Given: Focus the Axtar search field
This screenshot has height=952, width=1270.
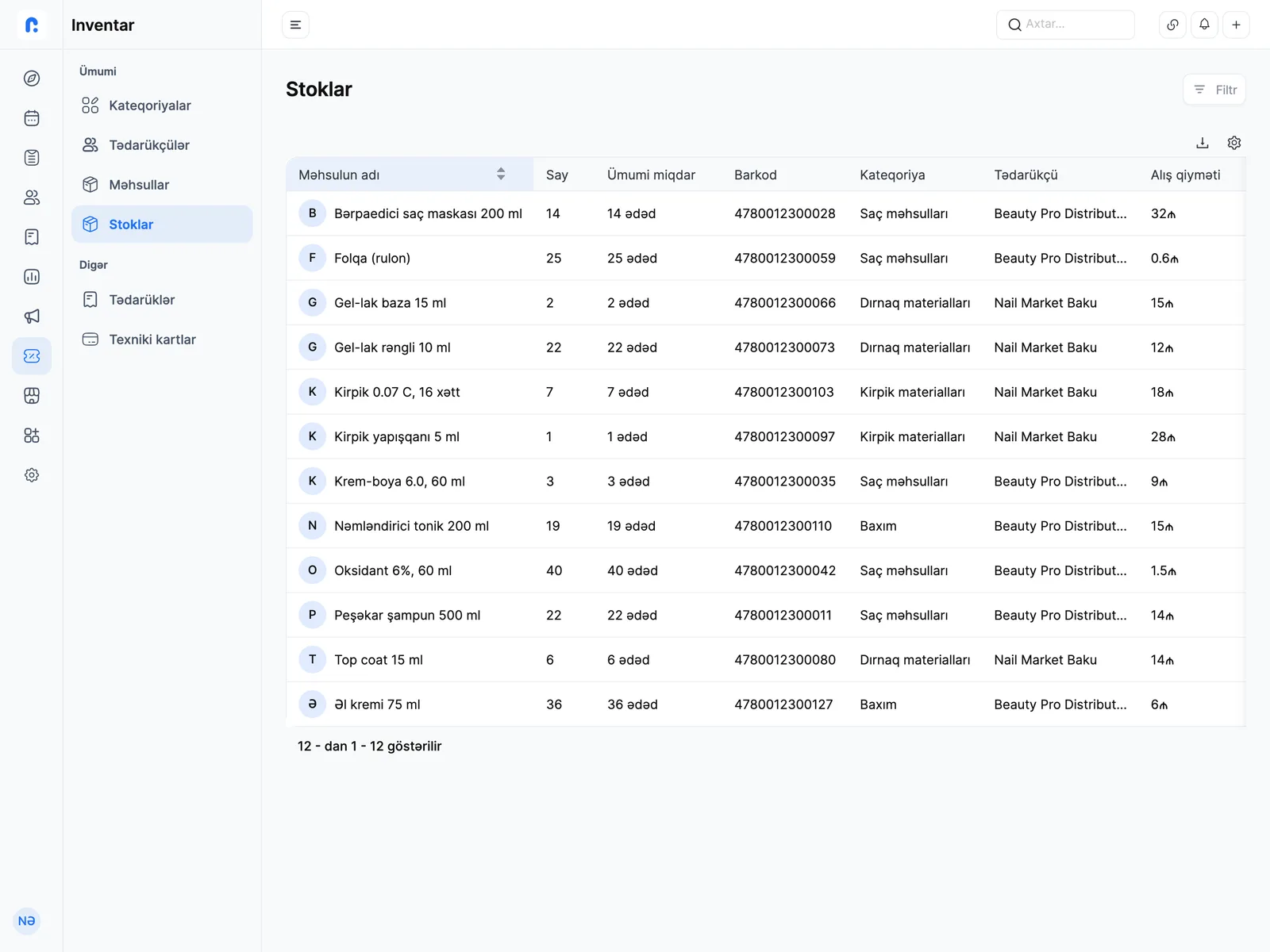Looking at the screenshot, I should tap(1065, 25).
